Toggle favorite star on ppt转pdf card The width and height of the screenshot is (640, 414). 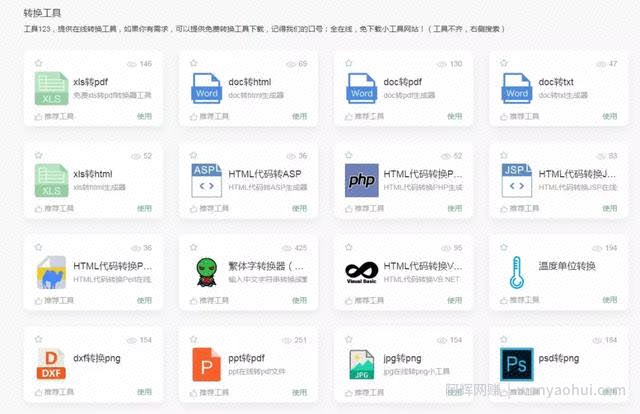click(x=193, y=339)
